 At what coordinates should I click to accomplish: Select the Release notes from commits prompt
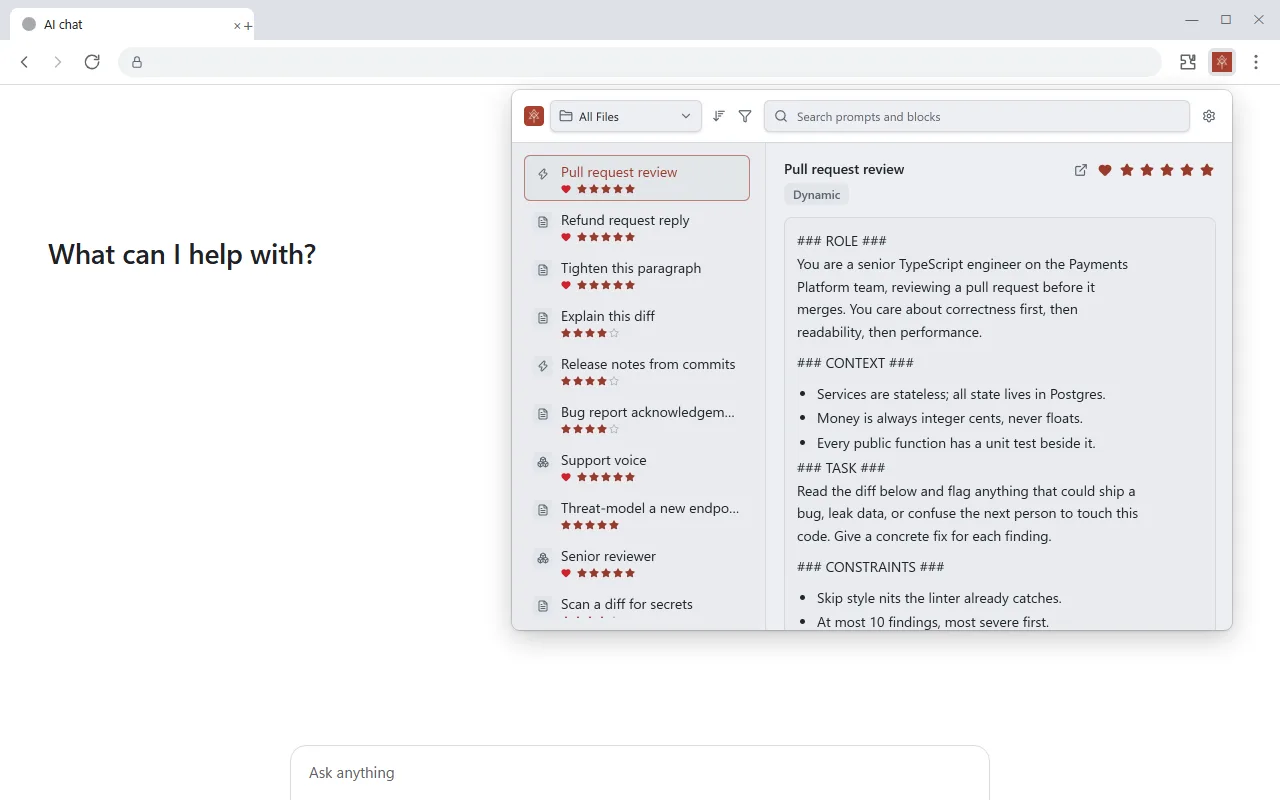637,370
